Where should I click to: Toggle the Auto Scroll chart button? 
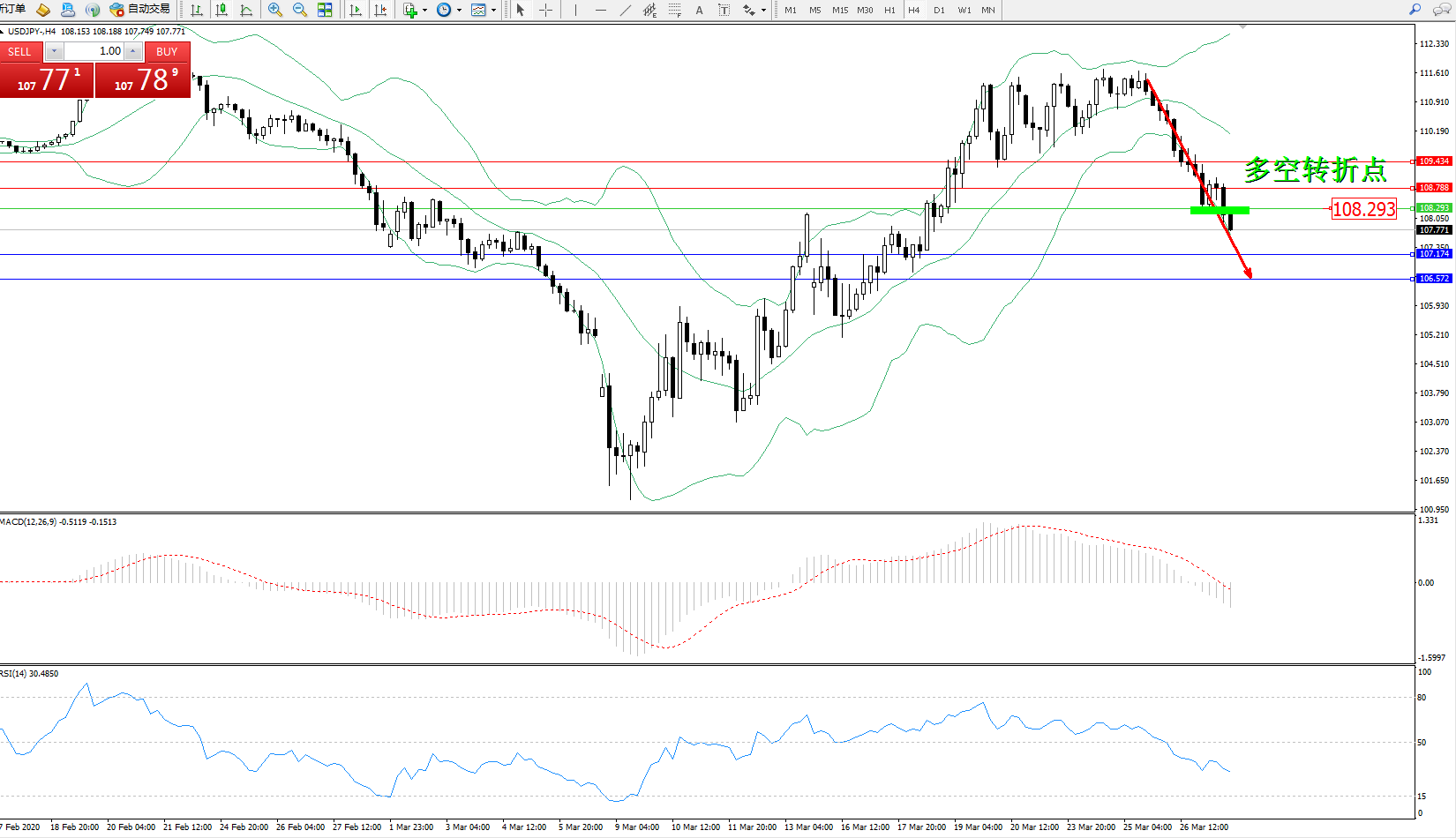pyautogui.click(x=356, y=10)
